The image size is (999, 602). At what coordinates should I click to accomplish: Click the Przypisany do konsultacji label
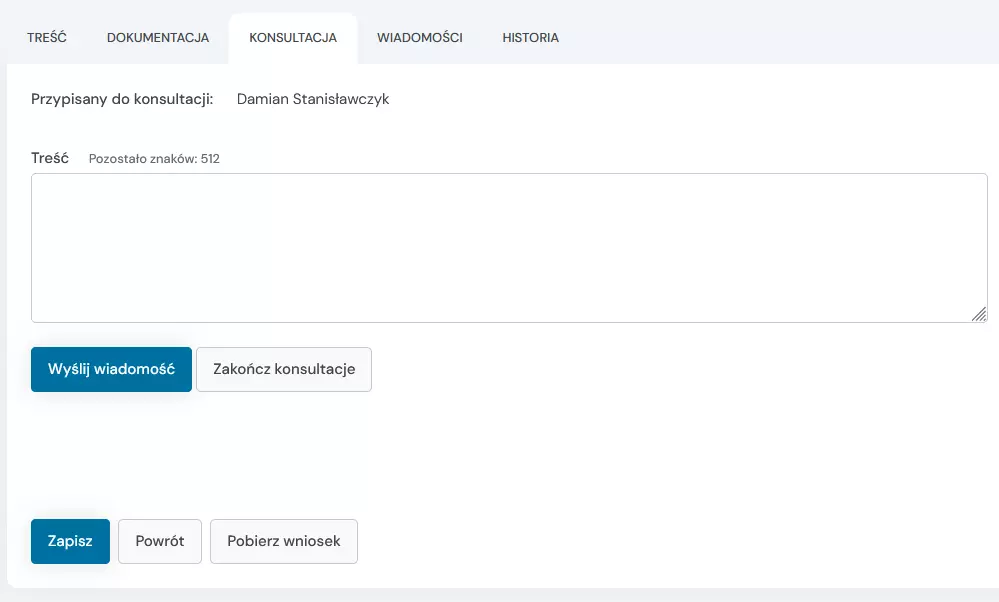coord(121,99)
